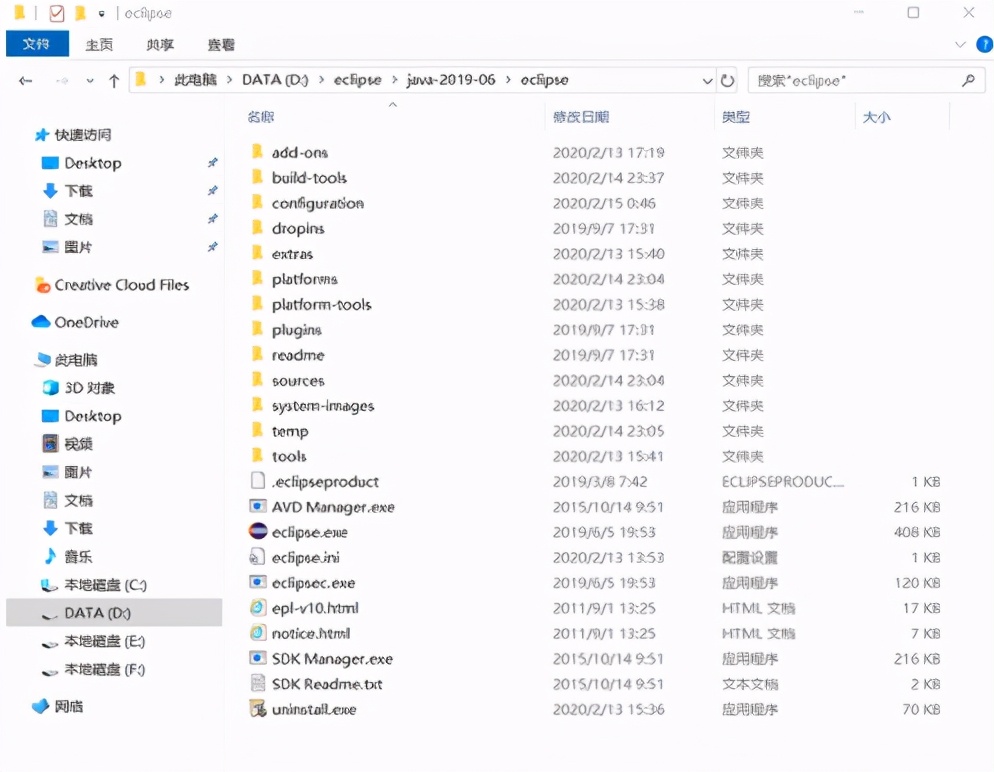
Task: Open the File ribbon tab
Action: (37, 44)
